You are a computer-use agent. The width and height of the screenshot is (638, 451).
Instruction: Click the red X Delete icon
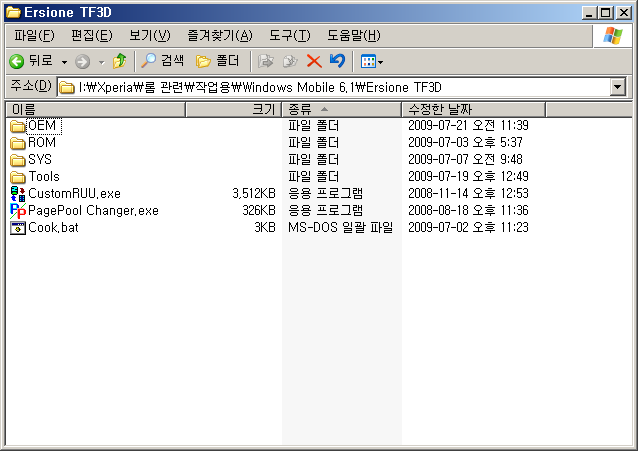click(314, 61)
